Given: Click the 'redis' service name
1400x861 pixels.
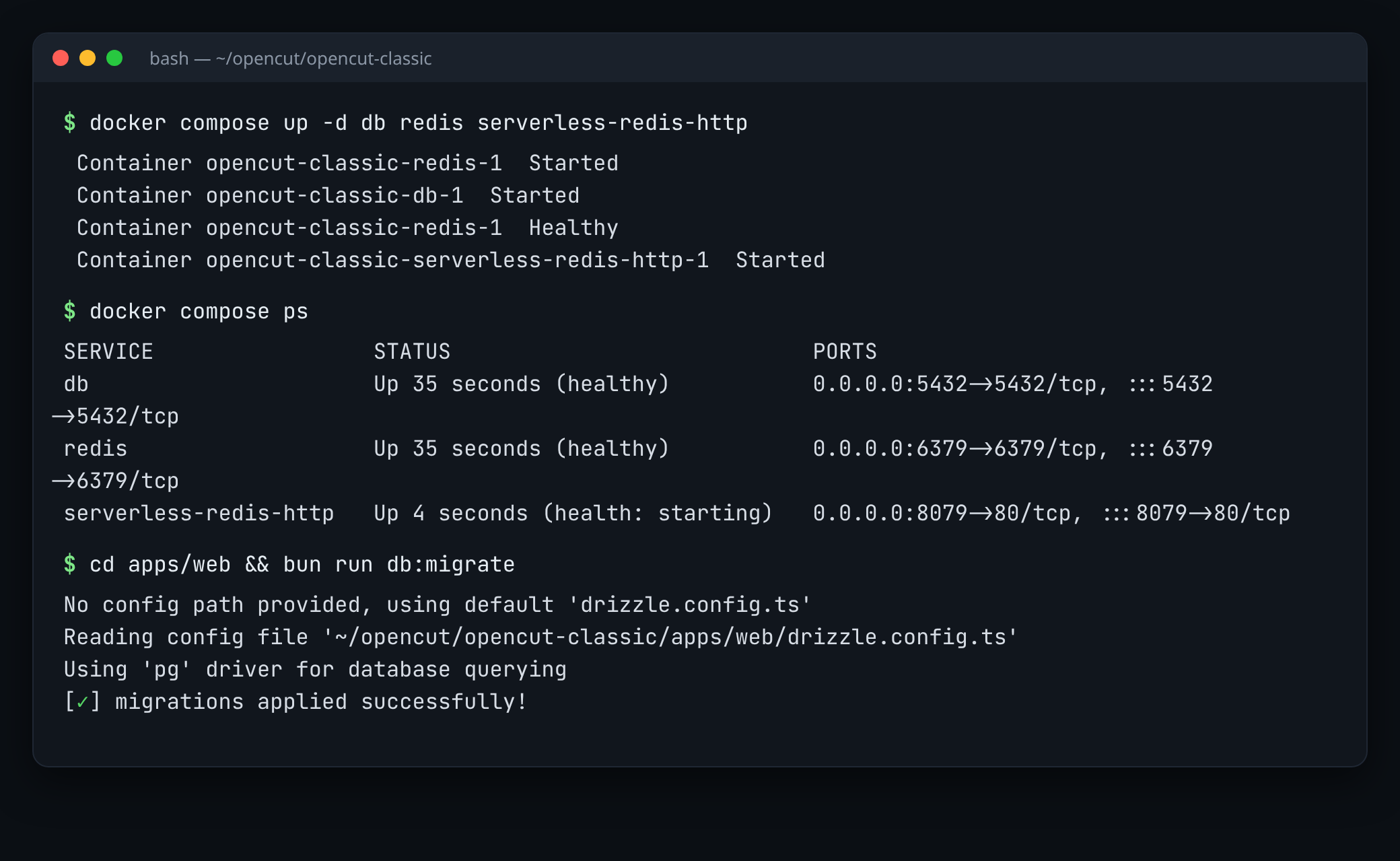Looking at the screenshot, I should click(x=96, y=448).
